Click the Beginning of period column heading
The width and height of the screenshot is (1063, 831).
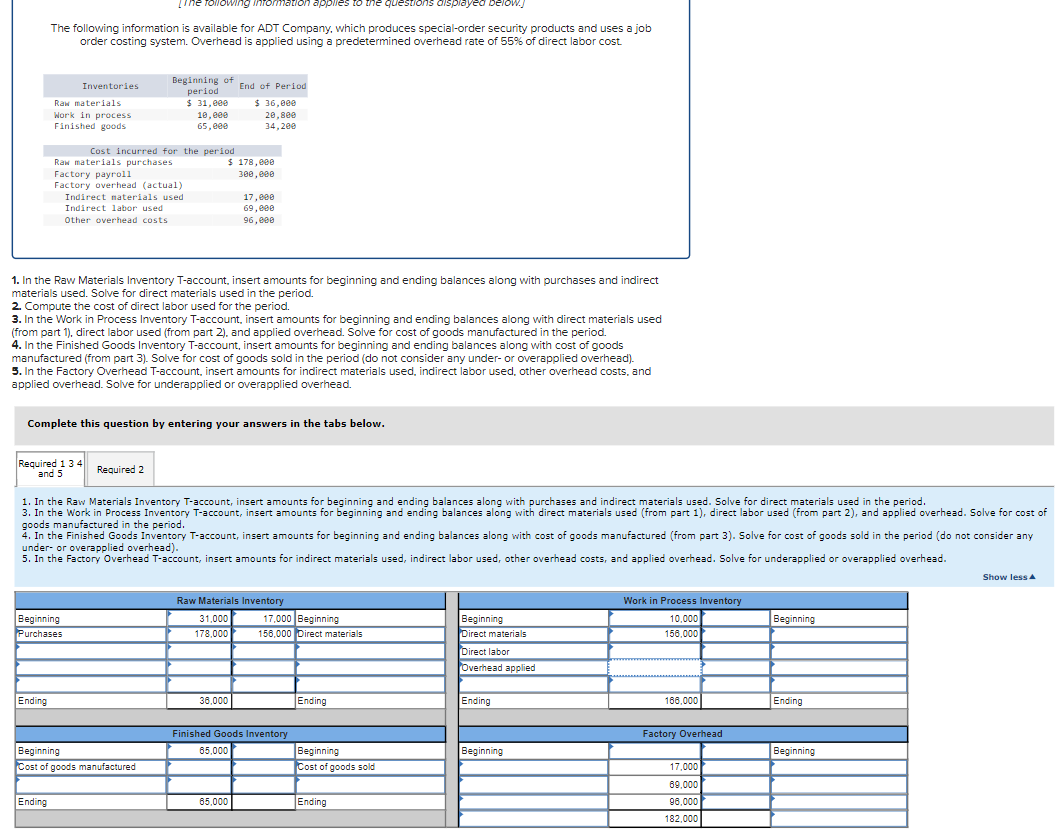pyautogui.click(x=203, y=85)
